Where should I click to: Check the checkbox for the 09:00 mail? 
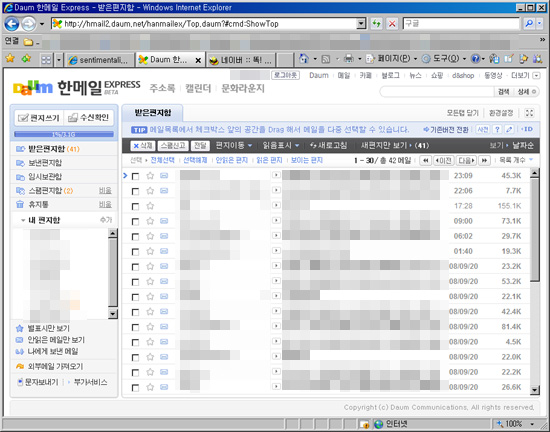[135, 222]
